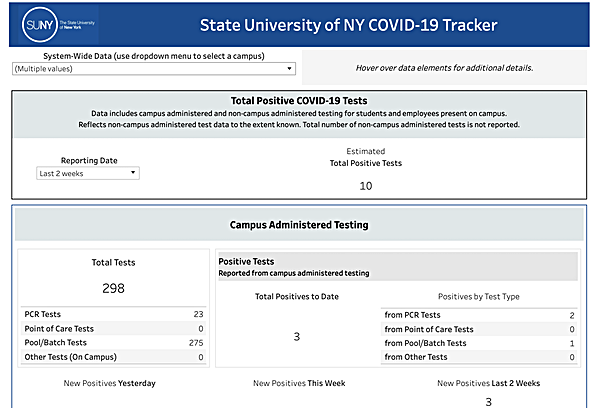Click the Estimated Total Positive Tests value
The height and width of the screenshot is (408, 600).
[x=365, y=186]
